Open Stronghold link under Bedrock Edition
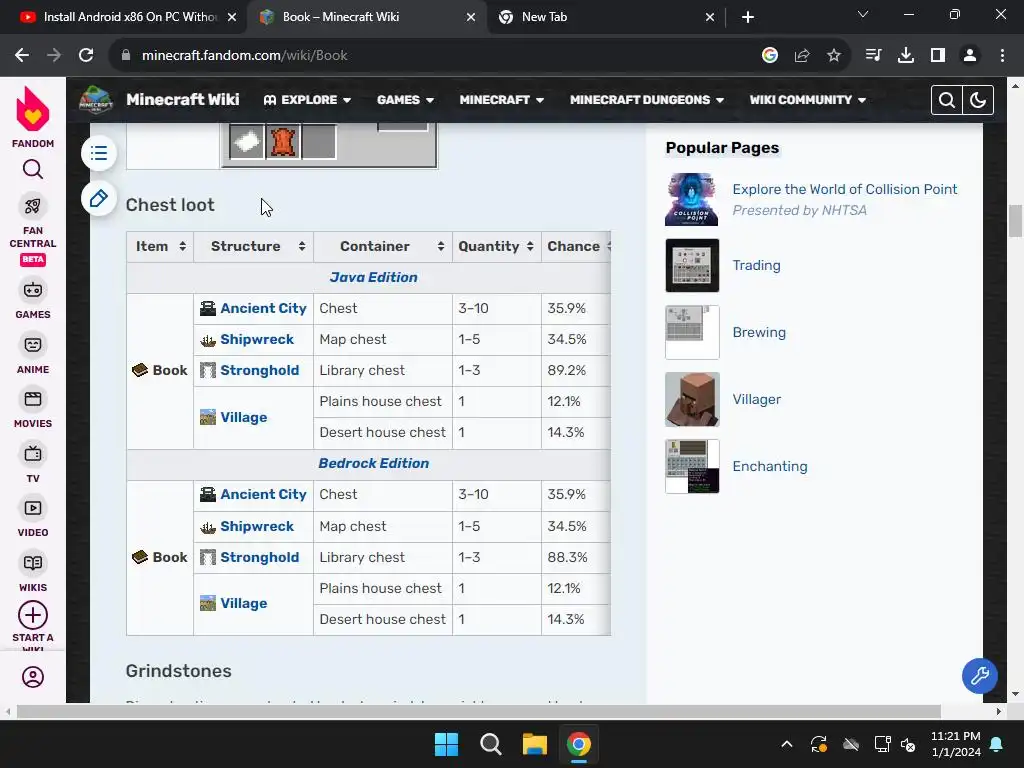 [x=259, y=557]
